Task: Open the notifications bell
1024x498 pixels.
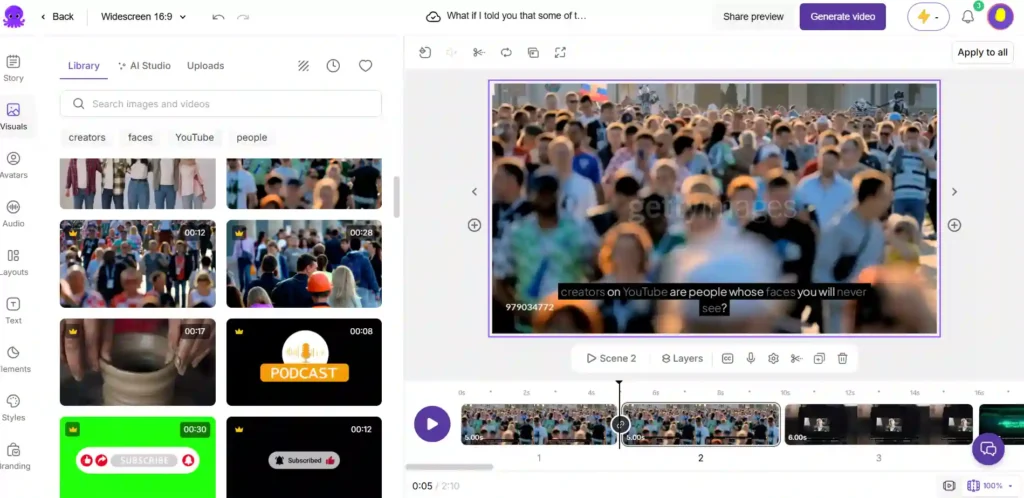Action: [x=968, y=17]
